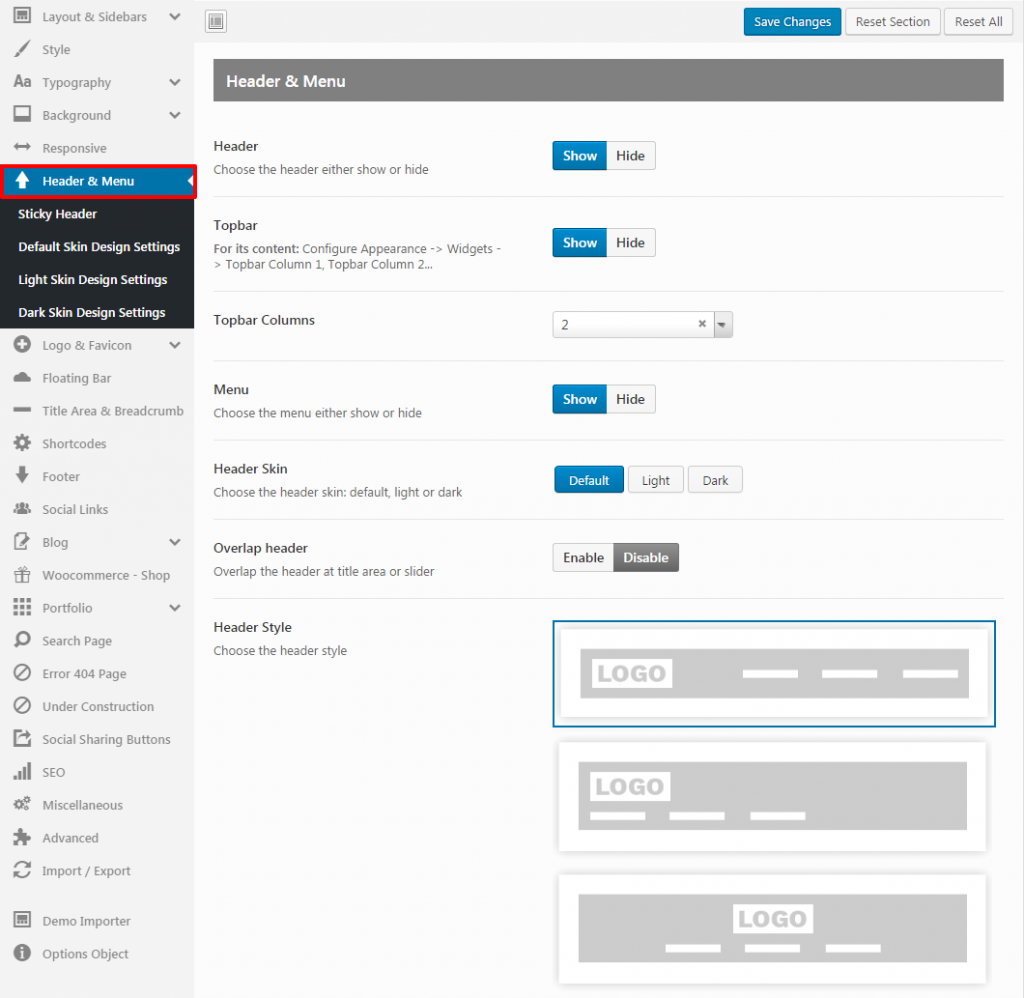Enable Overlap header
1024x998 pixels.
pyautogui.click(x=582, y=559)
